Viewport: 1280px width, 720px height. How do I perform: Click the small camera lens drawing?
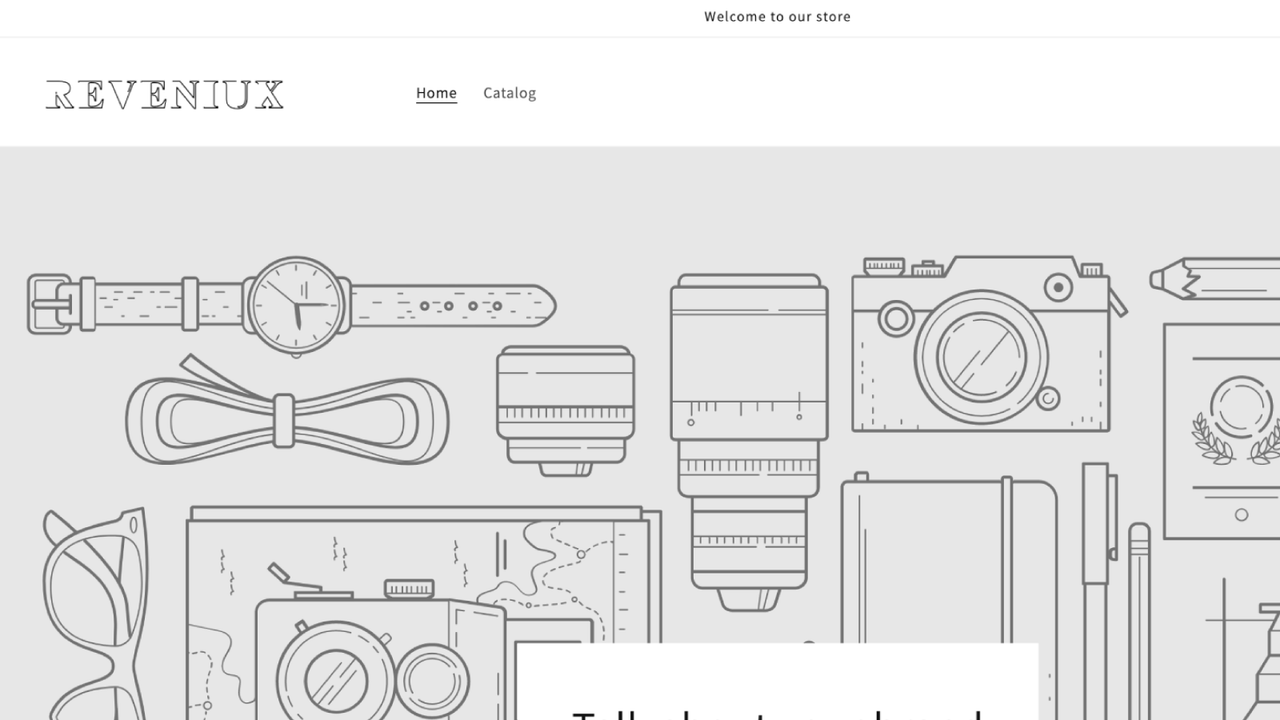coord(566,410)
